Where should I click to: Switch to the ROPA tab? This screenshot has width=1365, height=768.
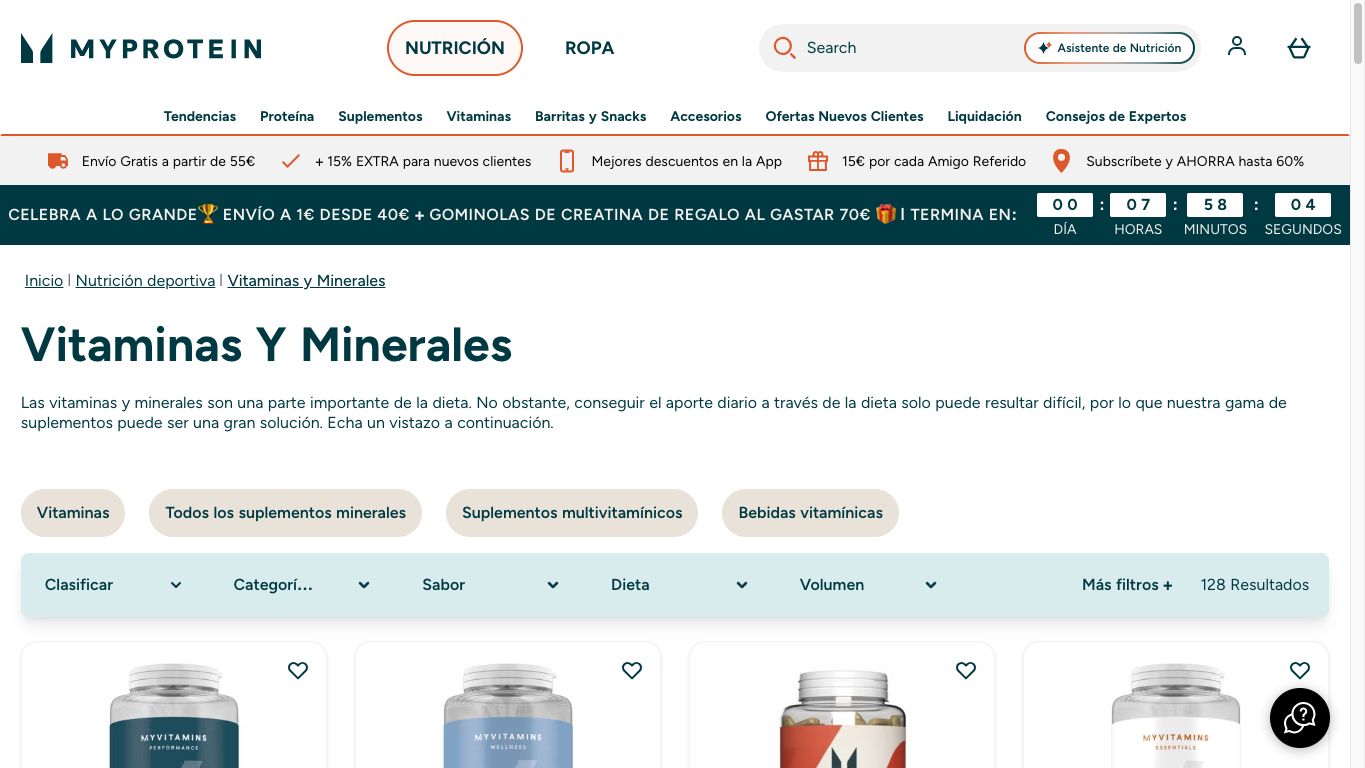click(589, 48)
